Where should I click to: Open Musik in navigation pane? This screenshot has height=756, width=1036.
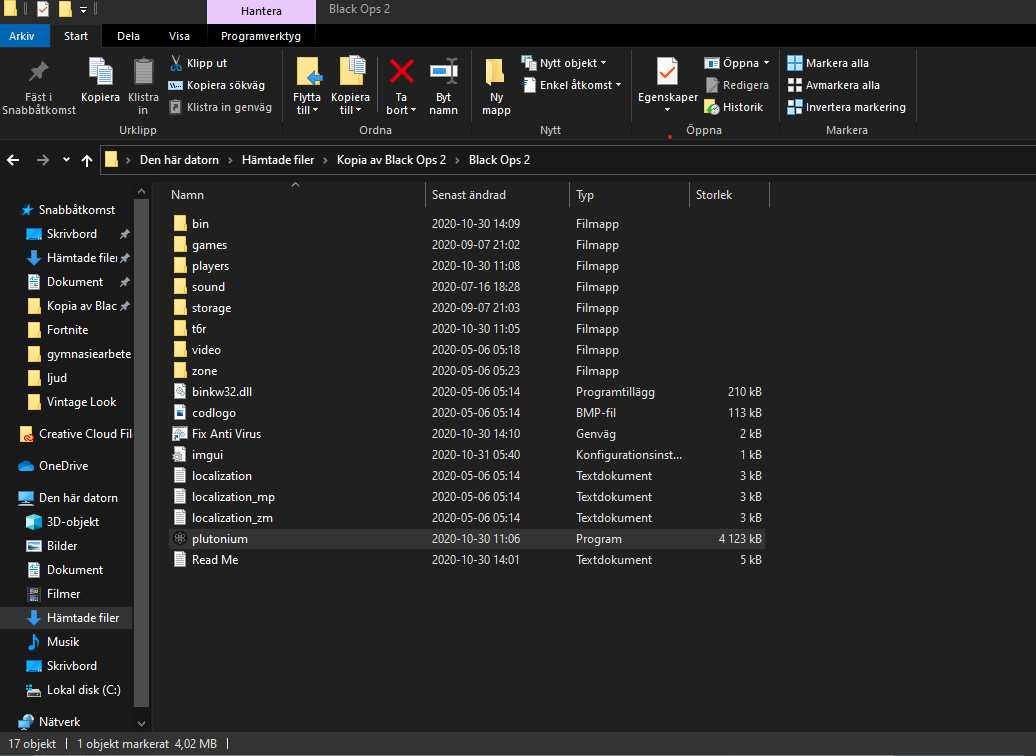[x=53, y=642]
